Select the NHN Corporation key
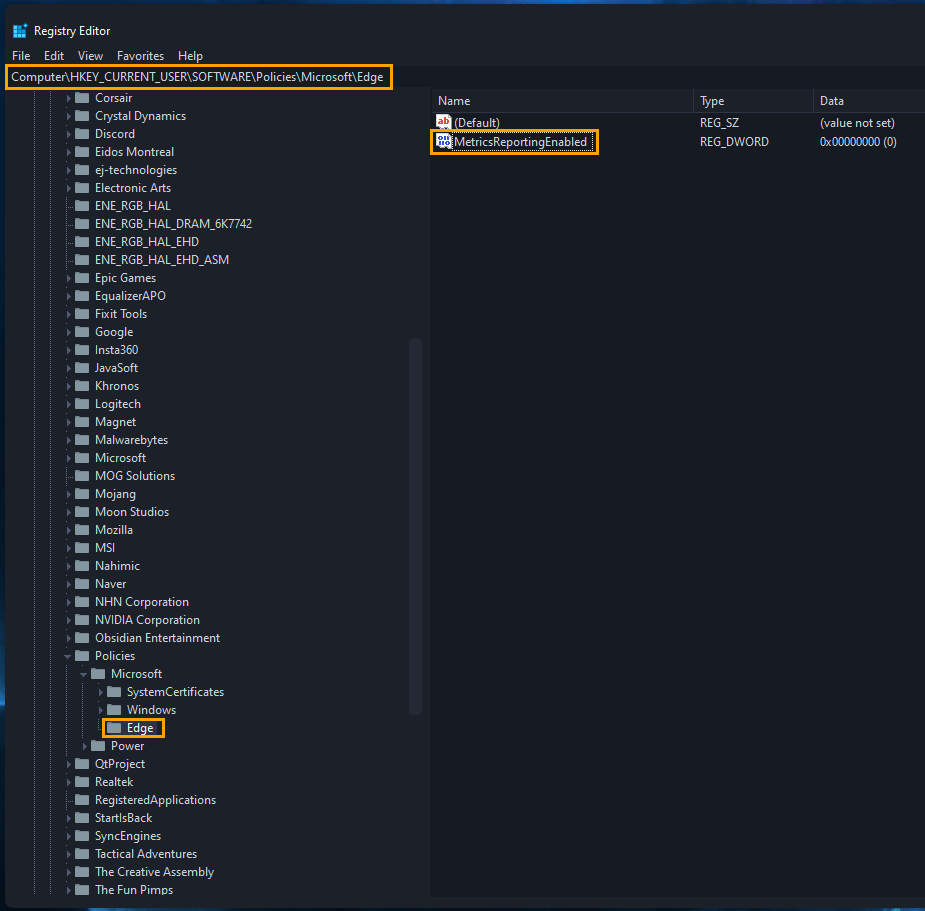This screenshot has height=911, width=925. click(x=142, y=602)
